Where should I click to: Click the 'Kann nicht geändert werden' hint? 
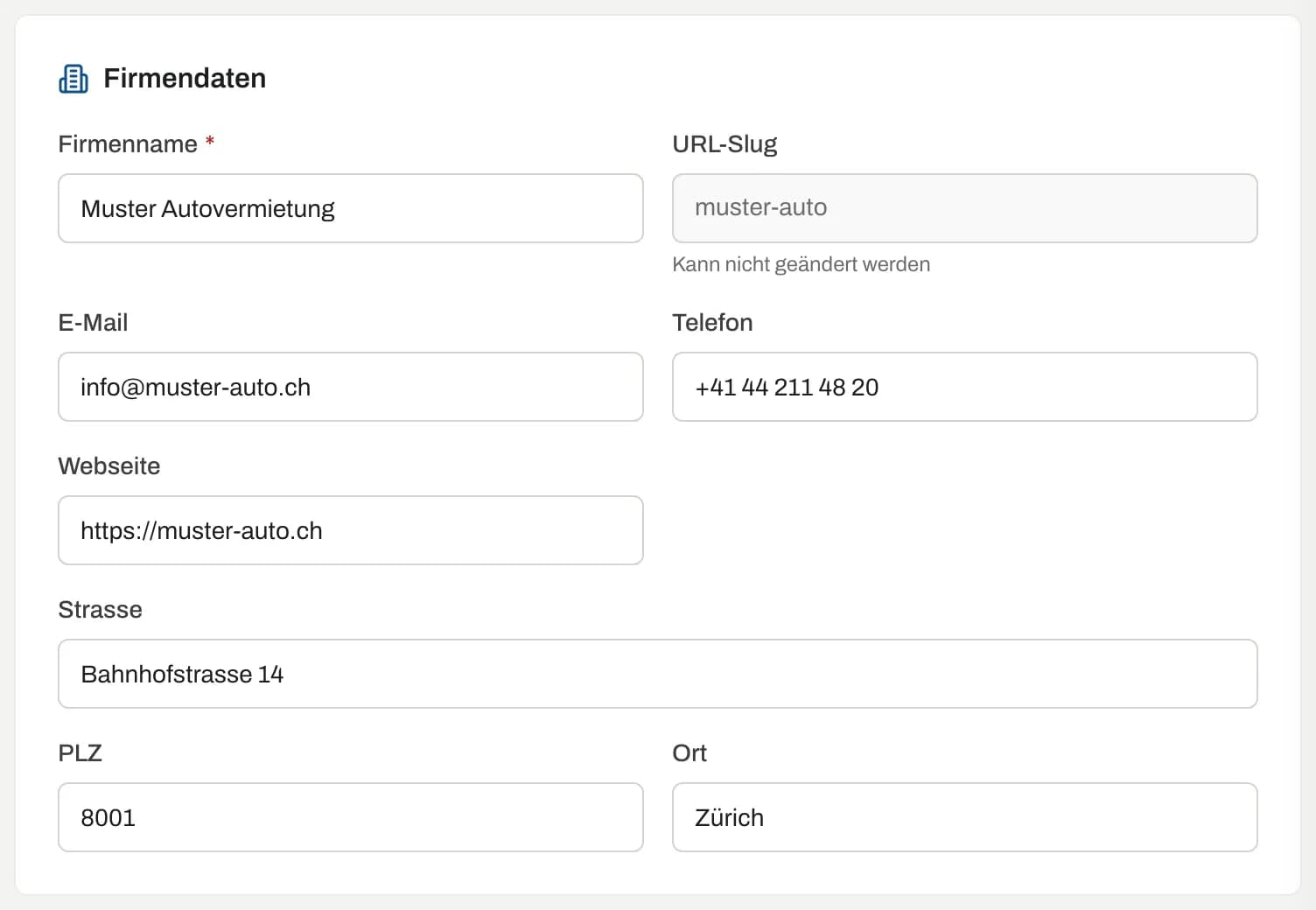[x=801, y=264]
